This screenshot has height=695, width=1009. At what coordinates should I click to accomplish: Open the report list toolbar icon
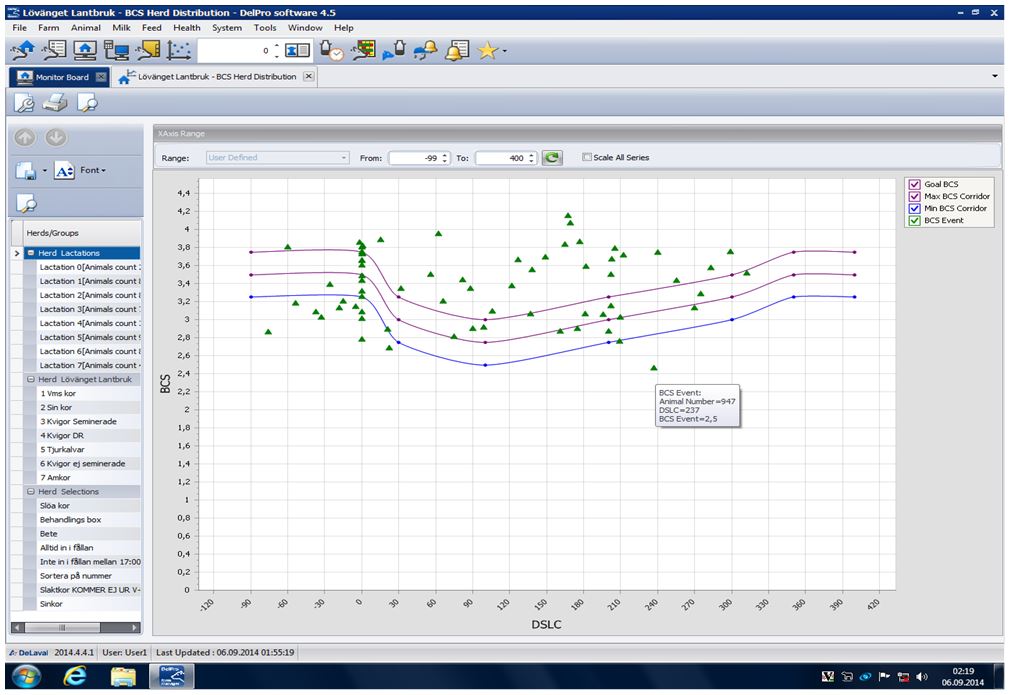(x=55, y=50)
